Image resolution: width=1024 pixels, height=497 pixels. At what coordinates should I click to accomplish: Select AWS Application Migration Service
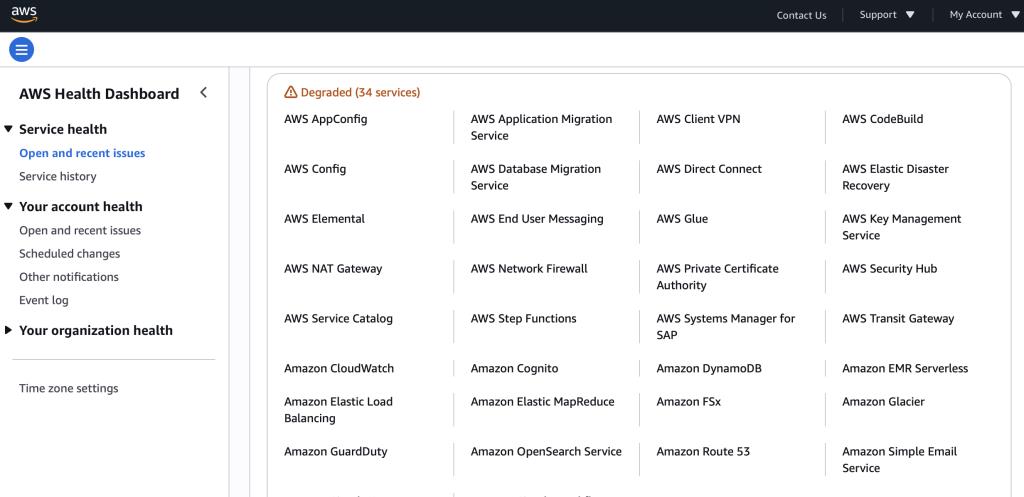(x=541, y=127)
